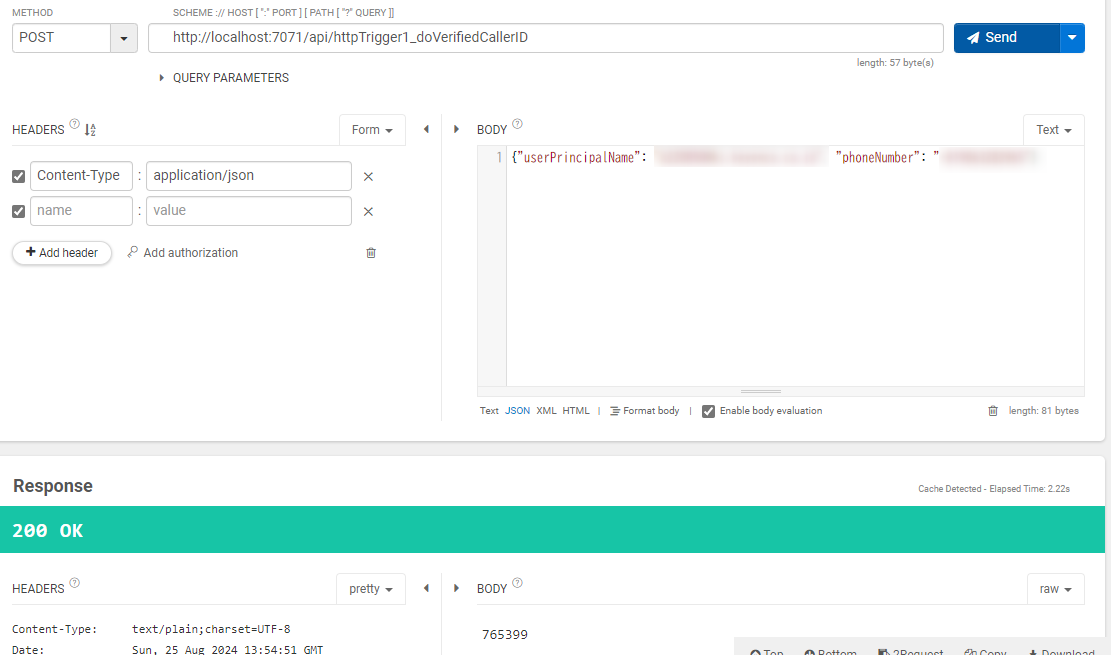Viewport: 1111px width, 655px height.
Task: Sort headers alphabetically with the A-Z icon
Action: (90, 130)
